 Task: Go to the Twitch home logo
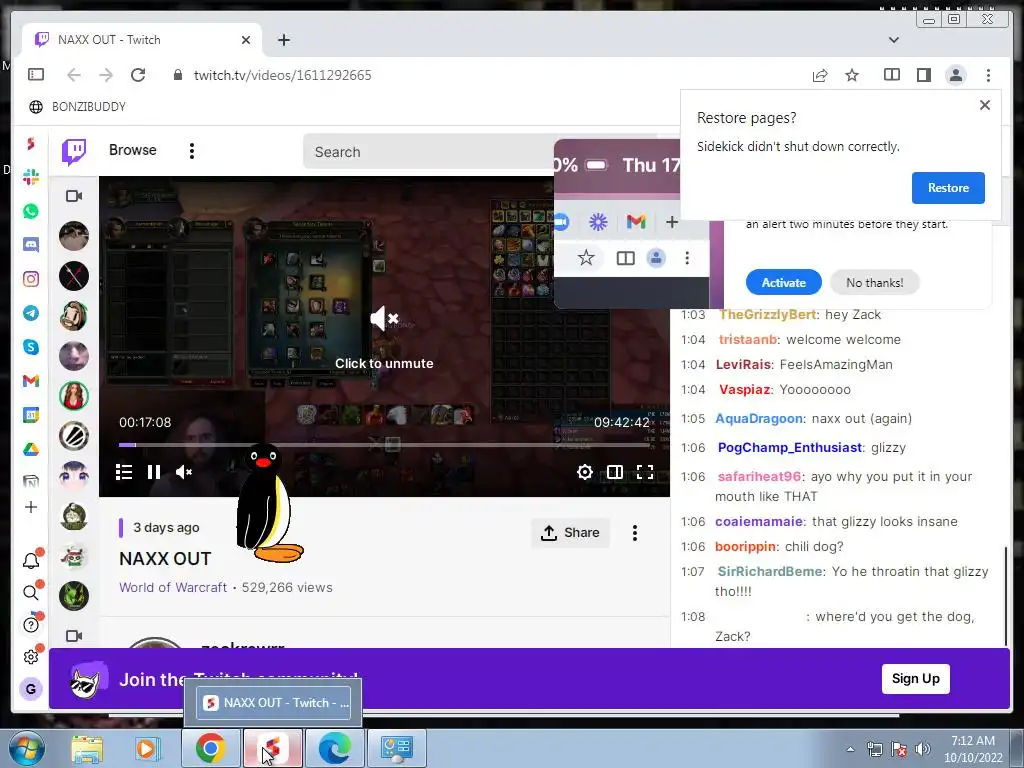(x=74, y=152)
